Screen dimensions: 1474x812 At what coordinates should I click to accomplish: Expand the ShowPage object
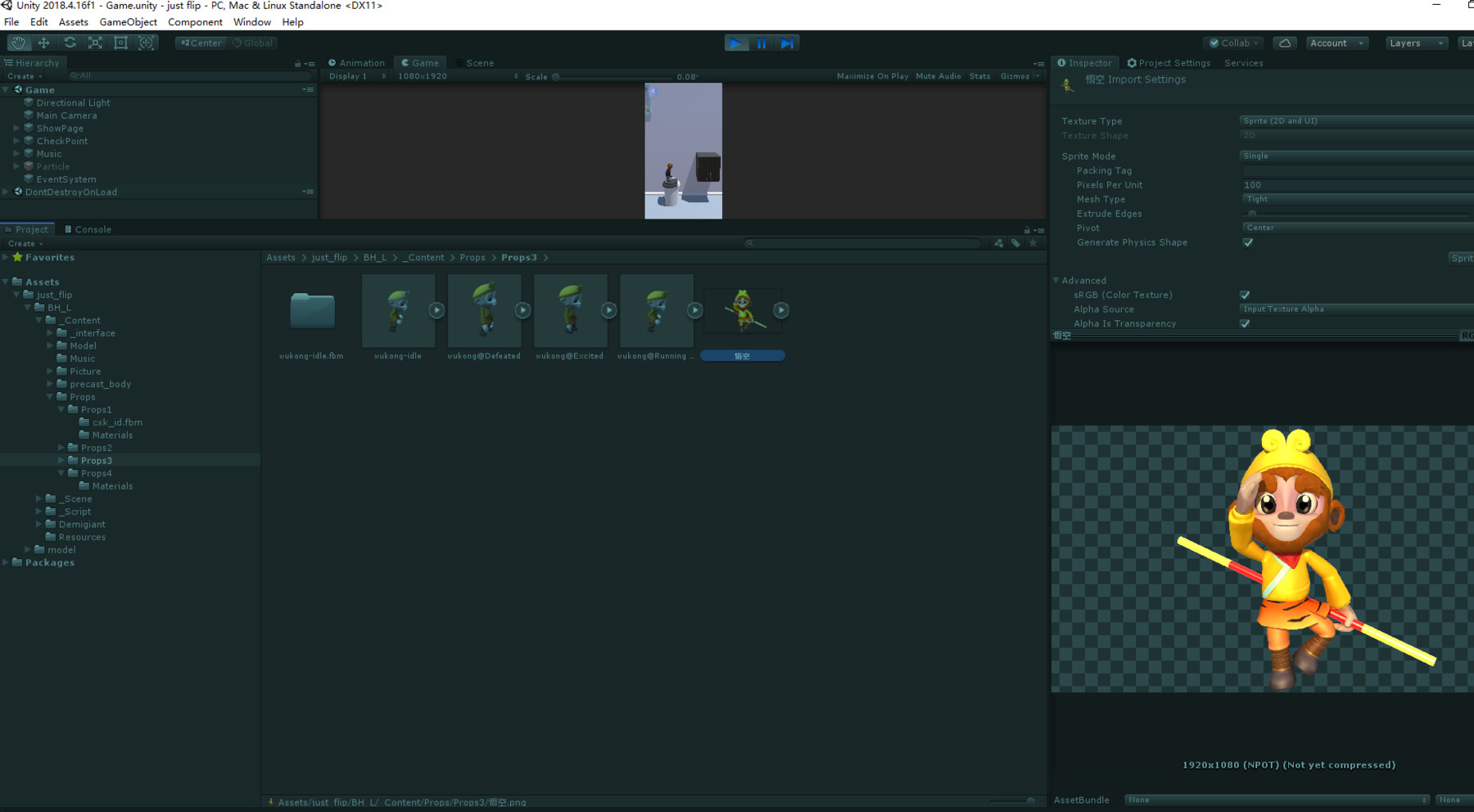[x=16, y=129]
